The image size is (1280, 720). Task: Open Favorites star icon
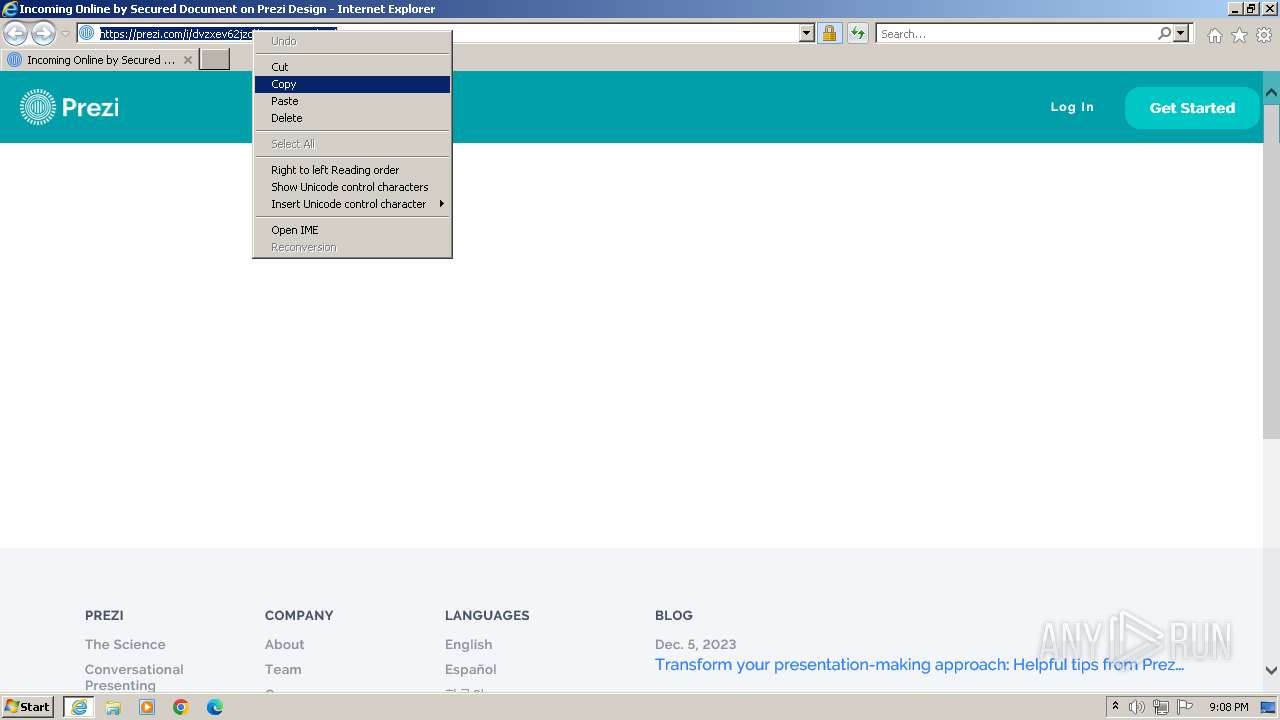coord(1239,35)
